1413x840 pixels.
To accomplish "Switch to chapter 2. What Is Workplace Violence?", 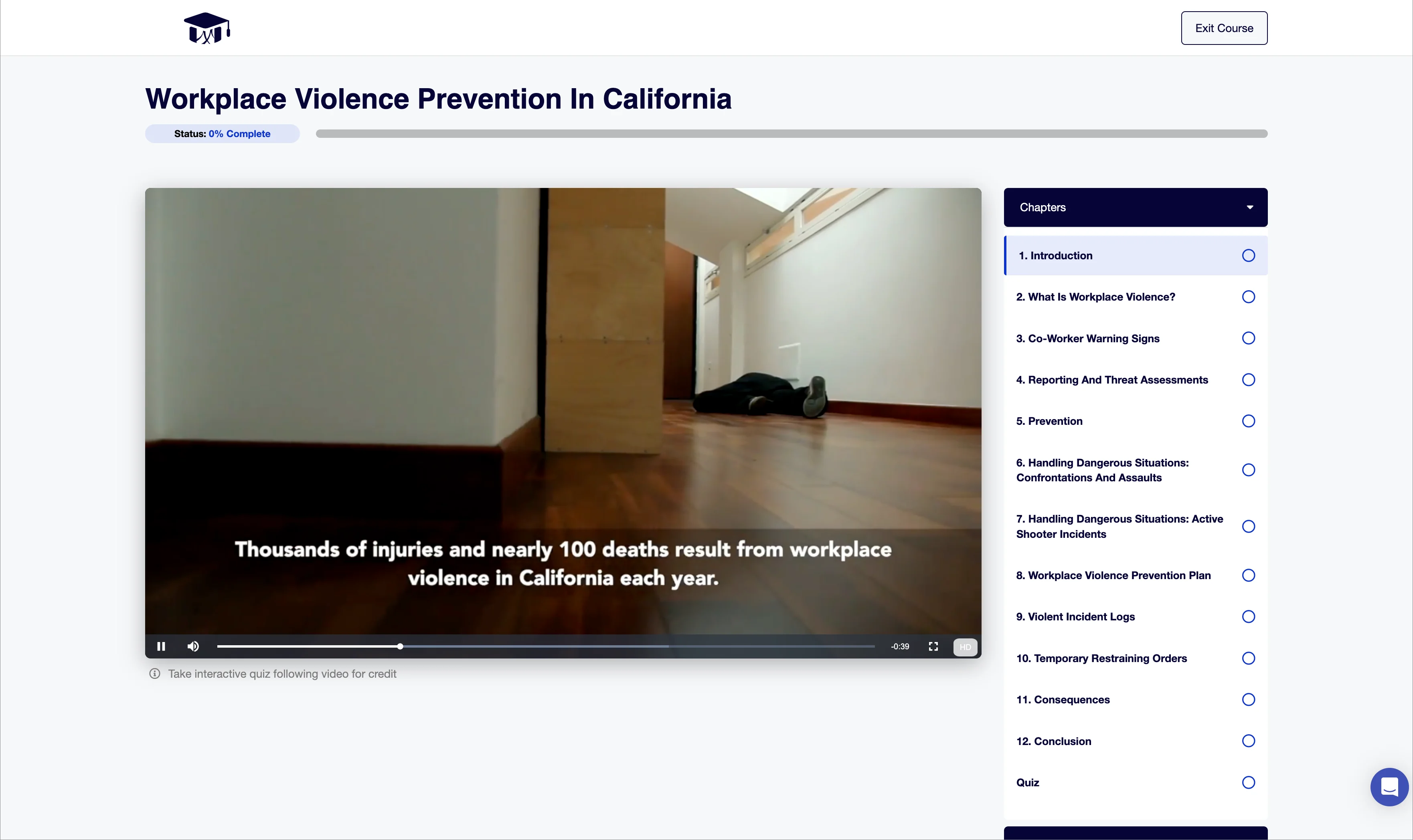I will tap(1095, 297).
